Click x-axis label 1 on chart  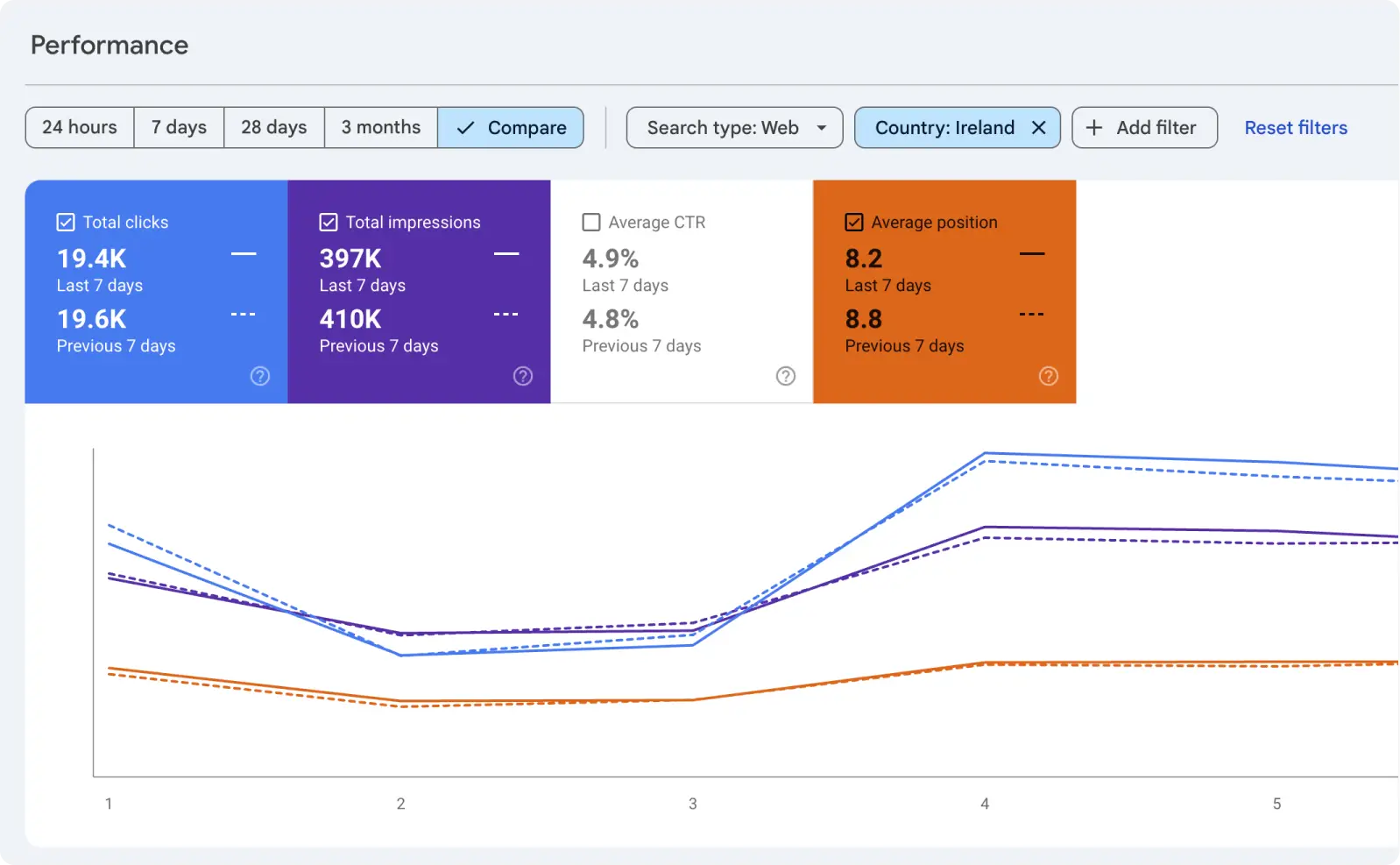(x=109, y=804)
